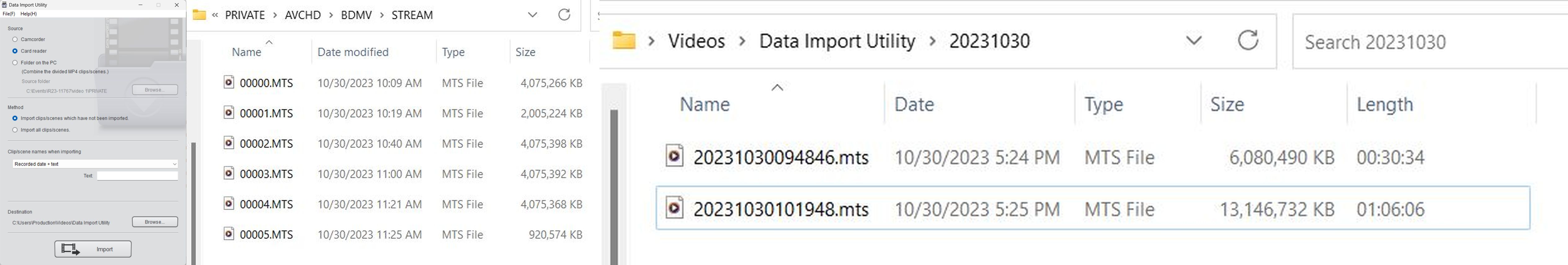Select the 00003.MTS file icon
The width and height of the screenshot is (1568, 265).
[x=229, y=174]
